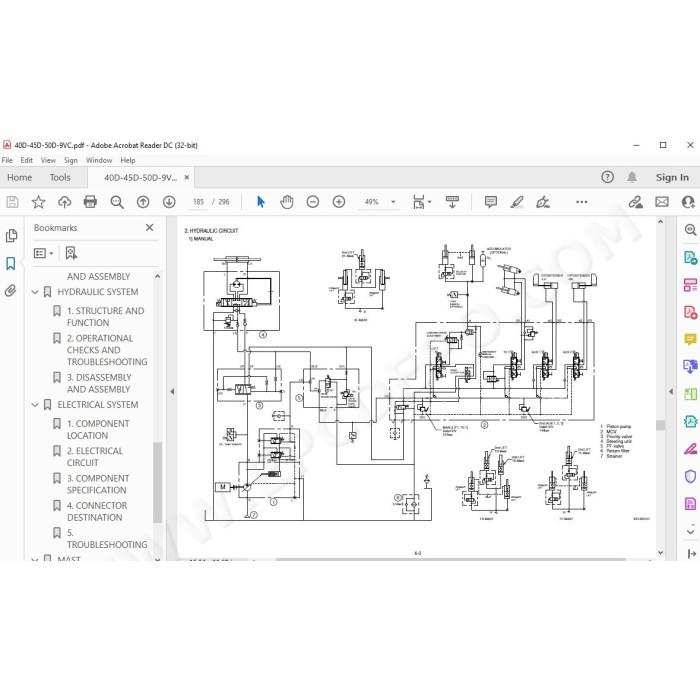This screenshot has height=700, width=700.
Task: Open bookmark 1. COMPONENT LOCATION
Action: pos(98,429)
